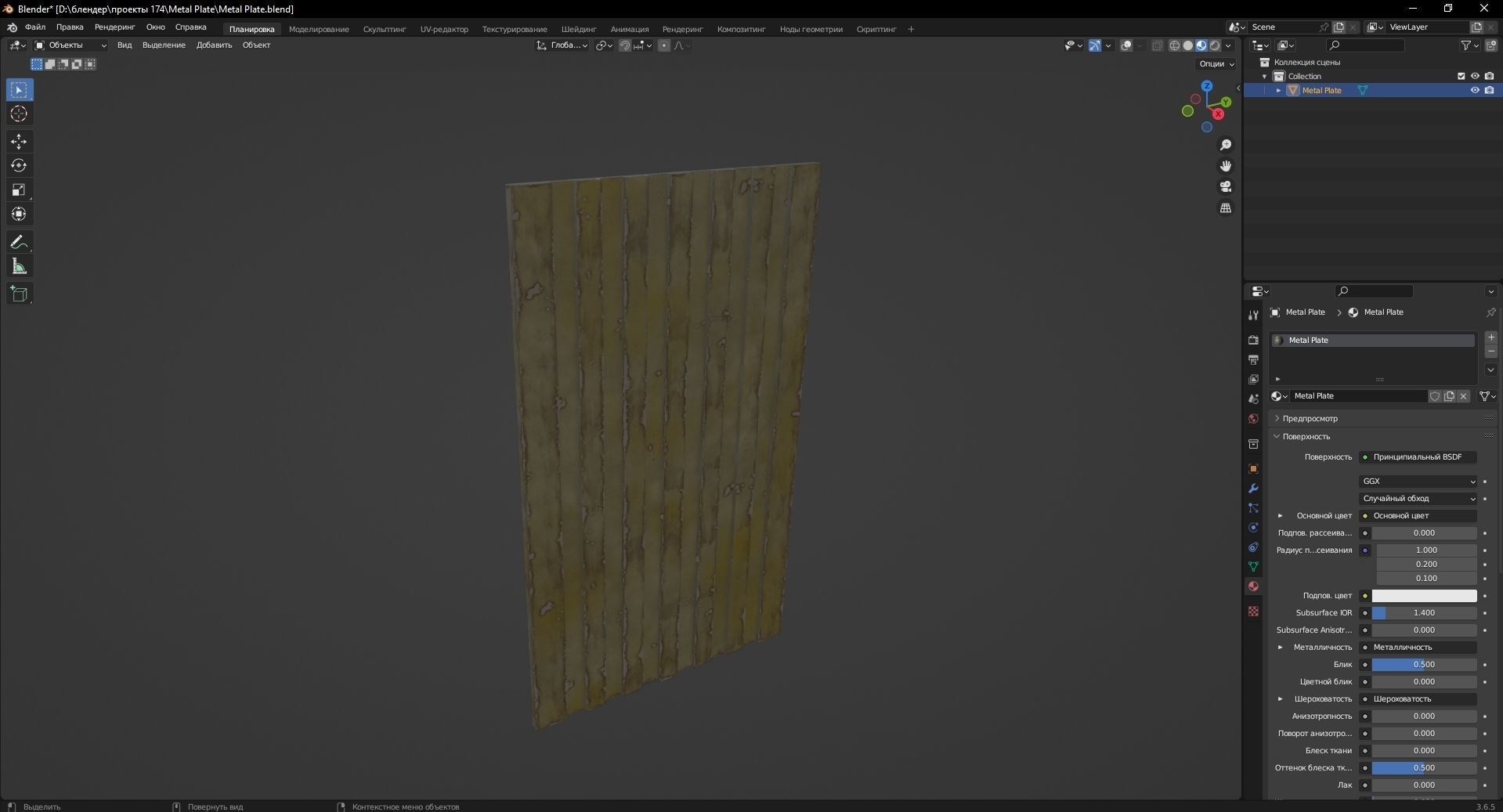Switch to the UV-редактор workspace tab
This screenshot has height=812, width=1503.
(x=444, y=29)
